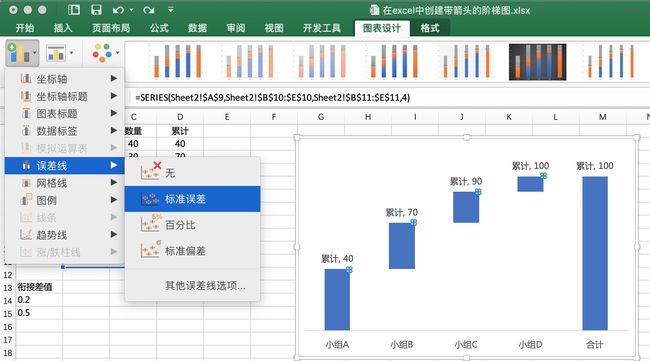Expand the 数据标签 submenu arrow
Image resolution: width=650 pixels, height=361 pixels.
[x=114, y=131]
